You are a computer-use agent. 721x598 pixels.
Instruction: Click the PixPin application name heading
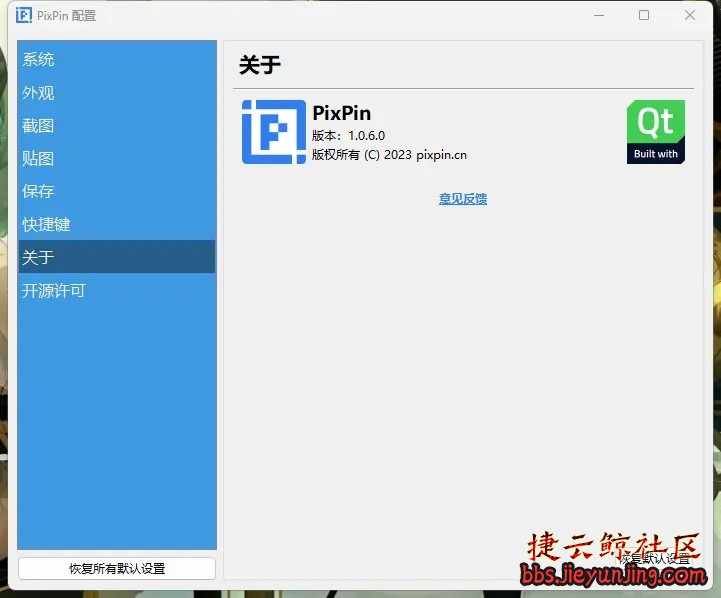click(342, 113)
